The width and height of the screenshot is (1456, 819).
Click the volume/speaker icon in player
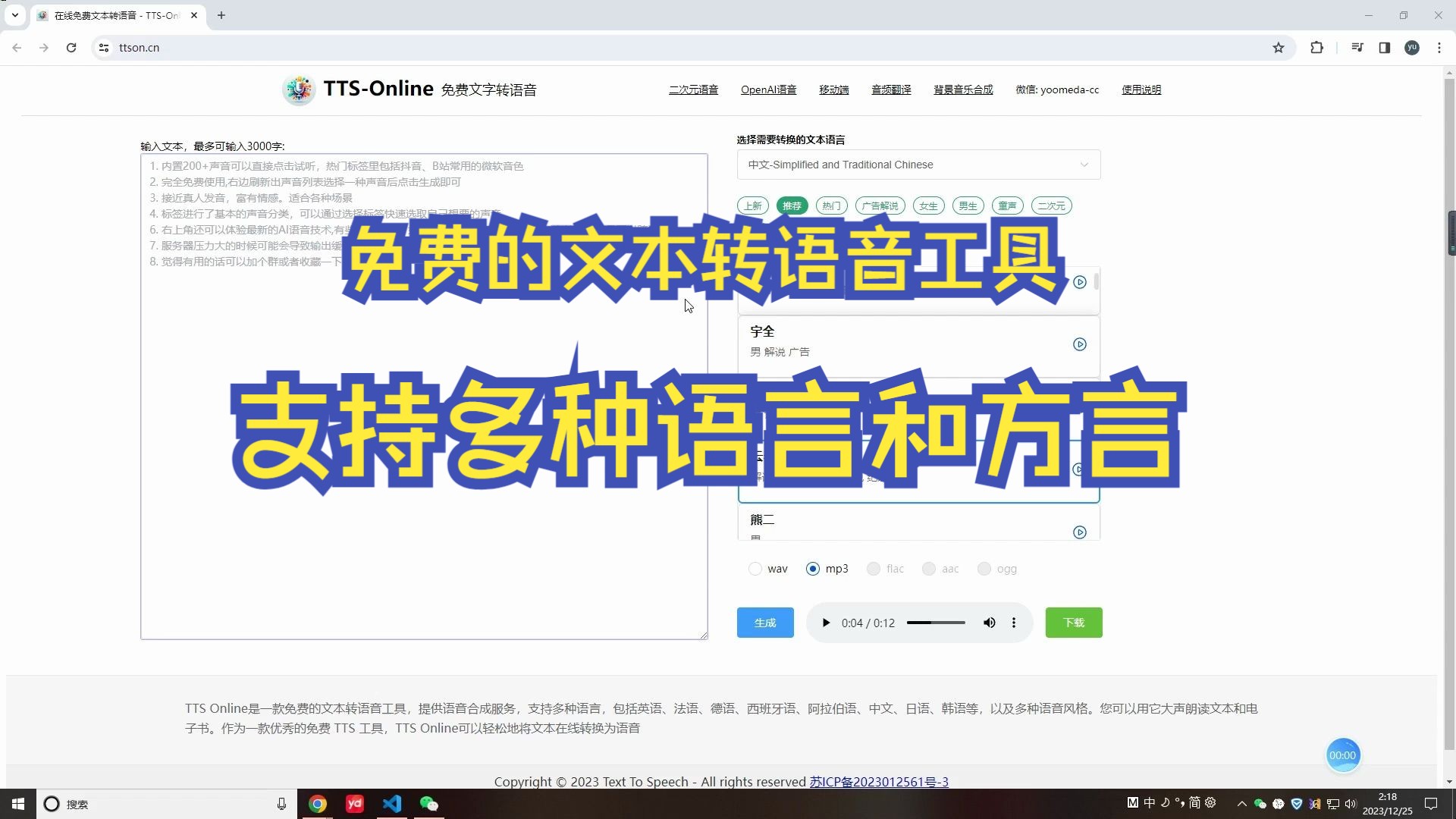tap(988, 622)
